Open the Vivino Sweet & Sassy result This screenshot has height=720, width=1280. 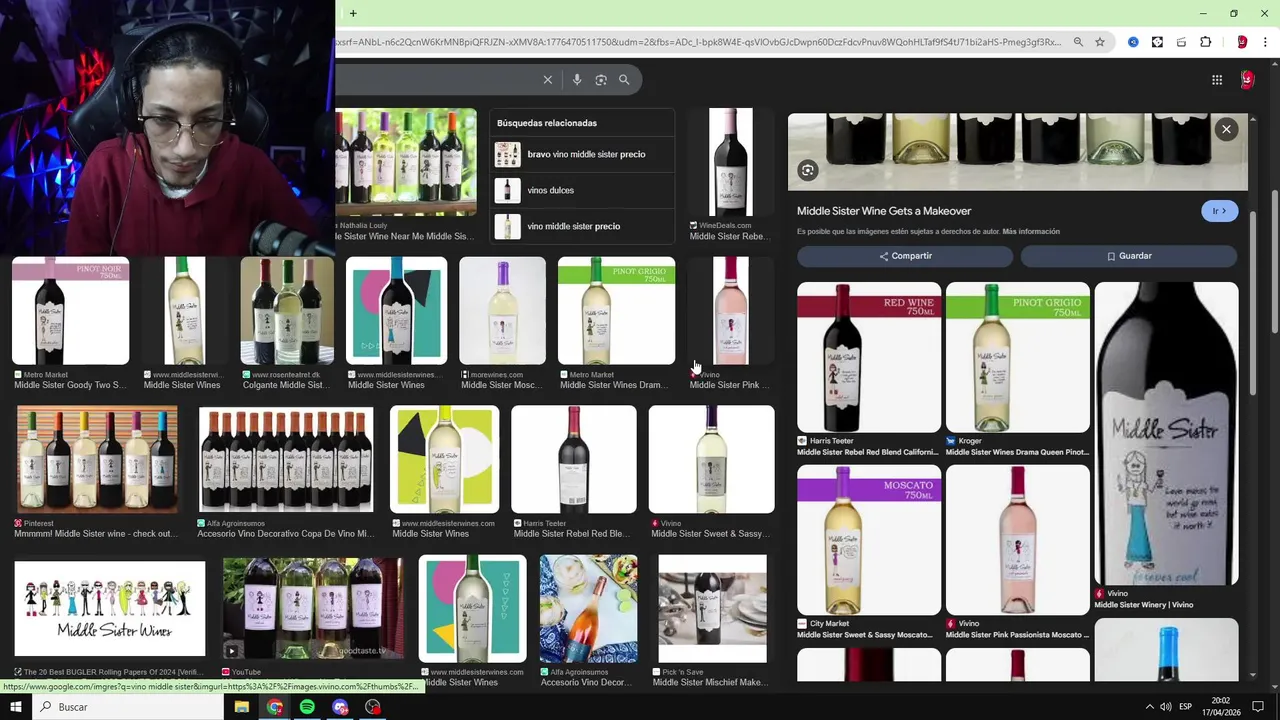[711, 460]
